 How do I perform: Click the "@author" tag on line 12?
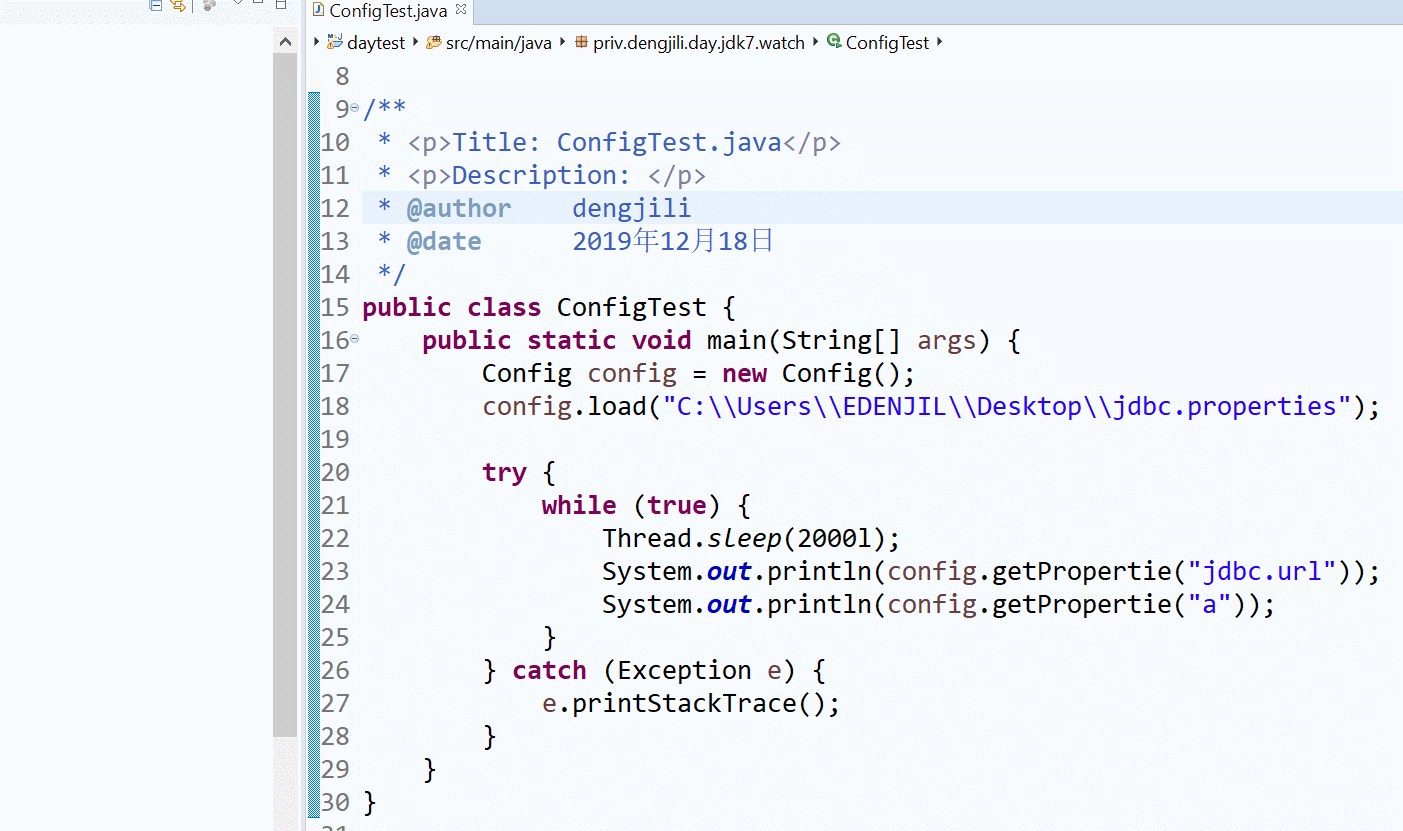(459, 208)
